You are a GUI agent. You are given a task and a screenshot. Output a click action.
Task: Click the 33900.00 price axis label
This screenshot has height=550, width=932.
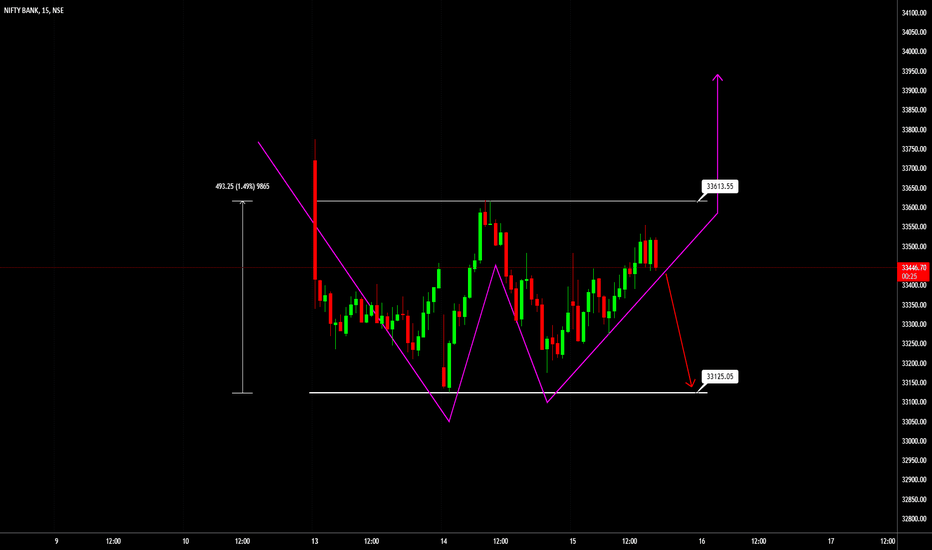coord(914,91)
